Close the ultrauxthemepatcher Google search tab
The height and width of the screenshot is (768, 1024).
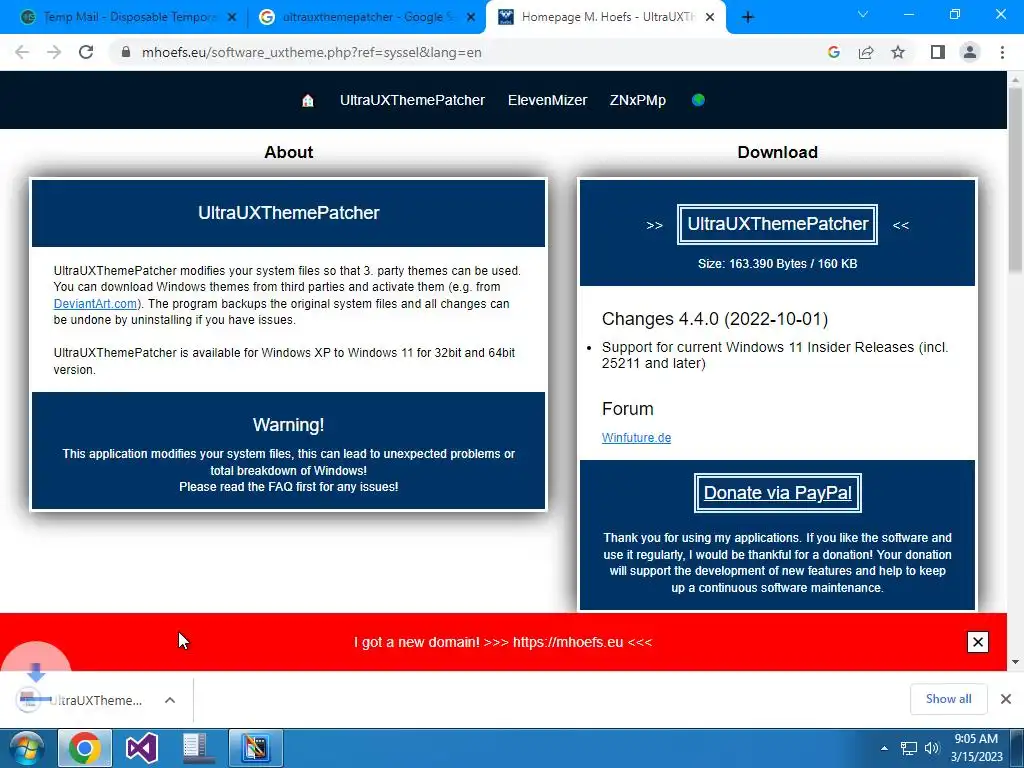471,17
